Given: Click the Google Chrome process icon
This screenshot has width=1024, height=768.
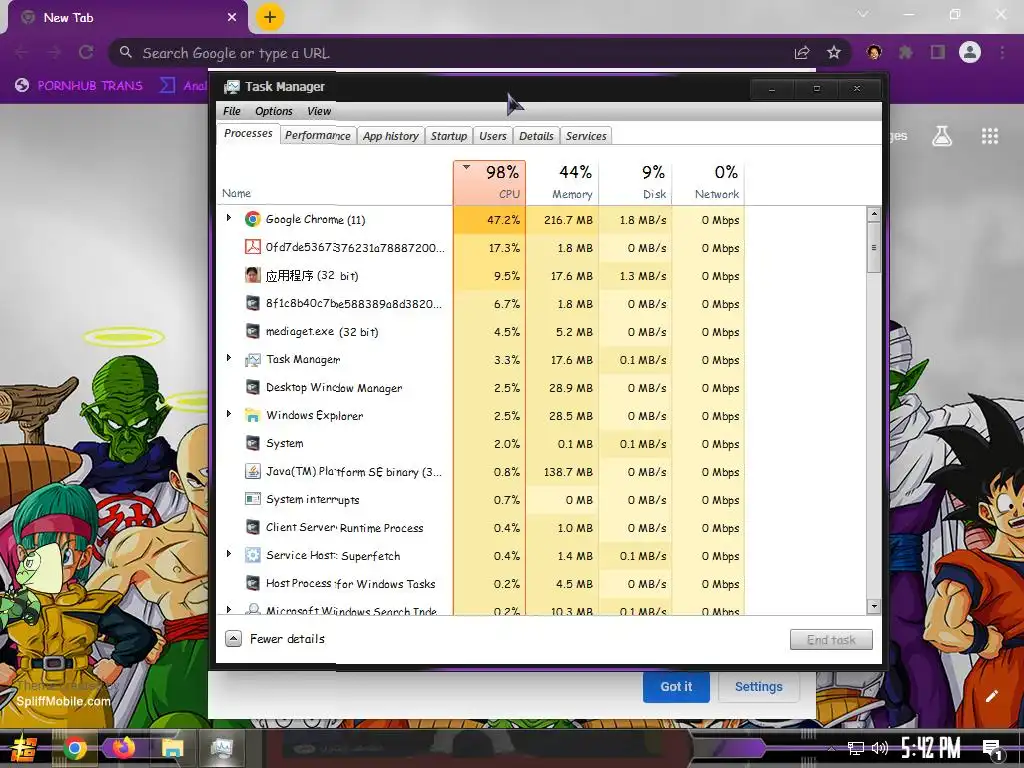Looking at the screenshot, I should [x=252, y=219].
